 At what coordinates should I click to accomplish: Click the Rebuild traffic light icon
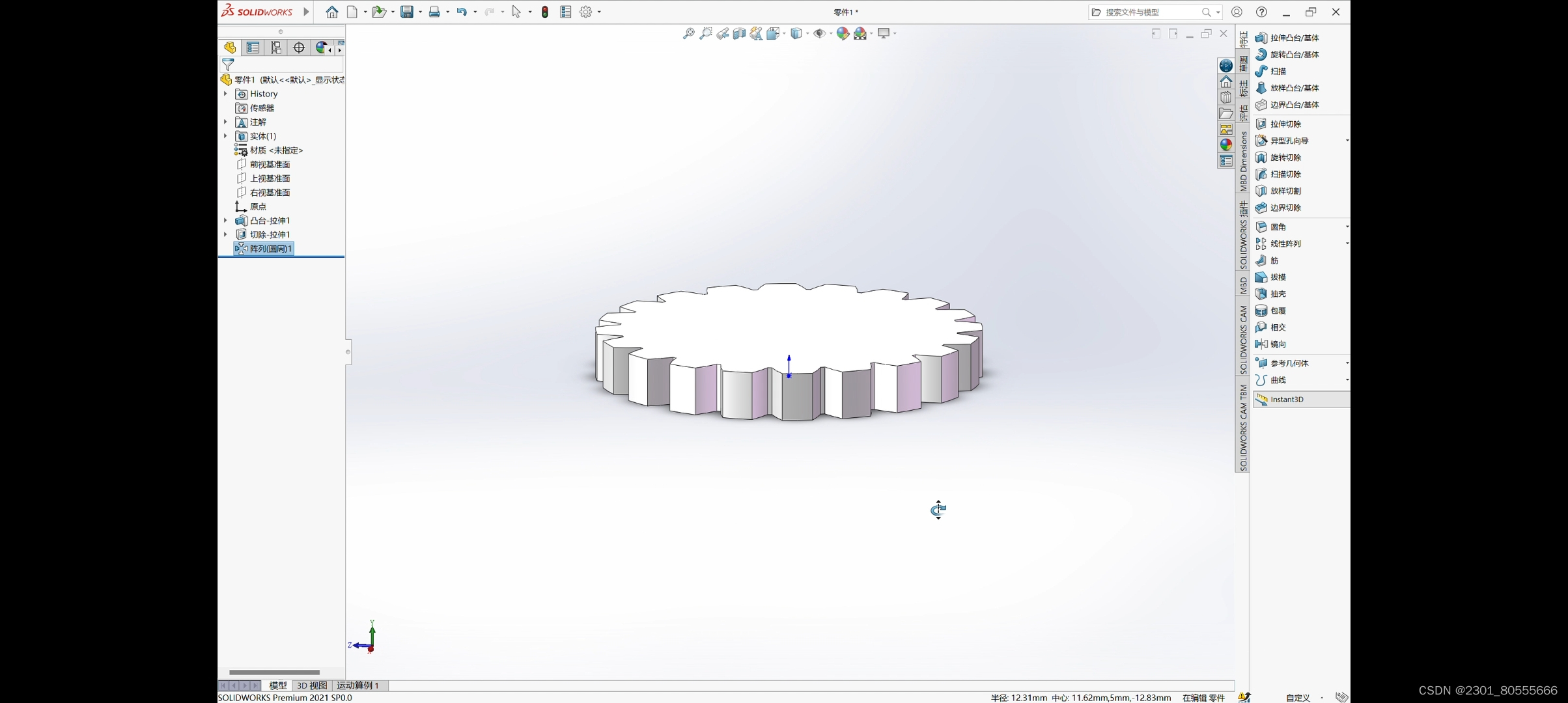coord(545,12)
